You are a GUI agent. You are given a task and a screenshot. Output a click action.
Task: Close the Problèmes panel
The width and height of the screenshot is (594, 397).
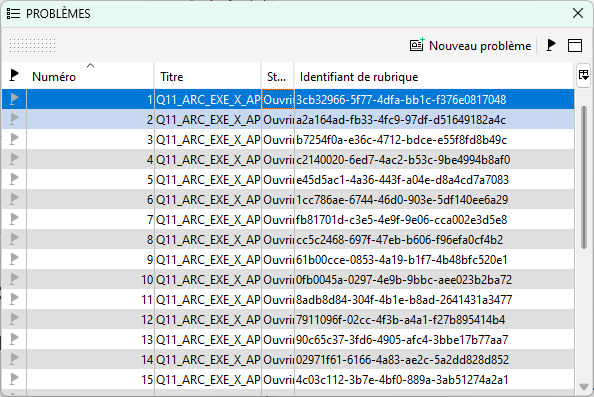[x=578, y=13]
